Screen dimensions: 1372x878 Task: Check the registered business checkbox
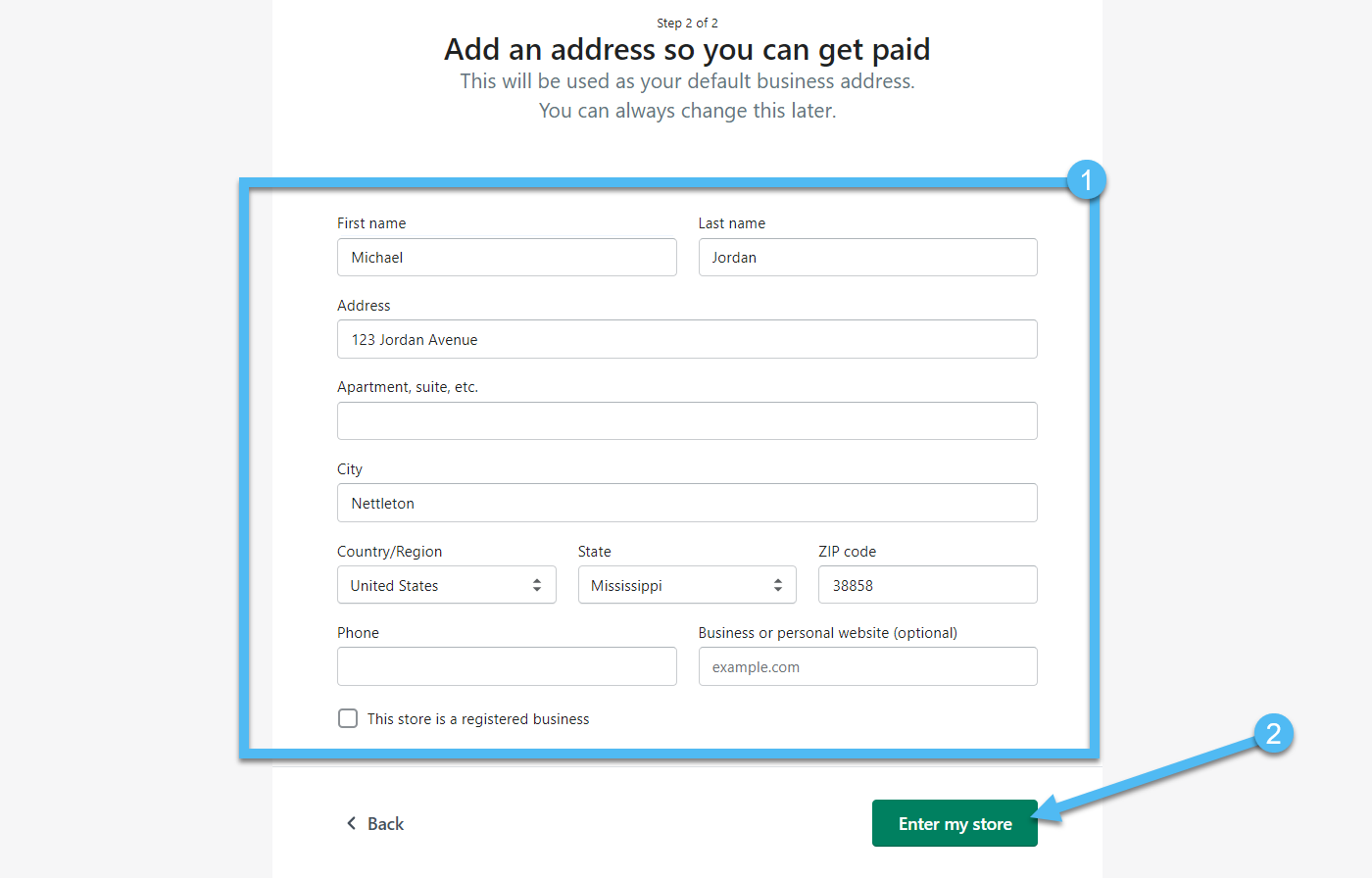[x=348, y=718]
